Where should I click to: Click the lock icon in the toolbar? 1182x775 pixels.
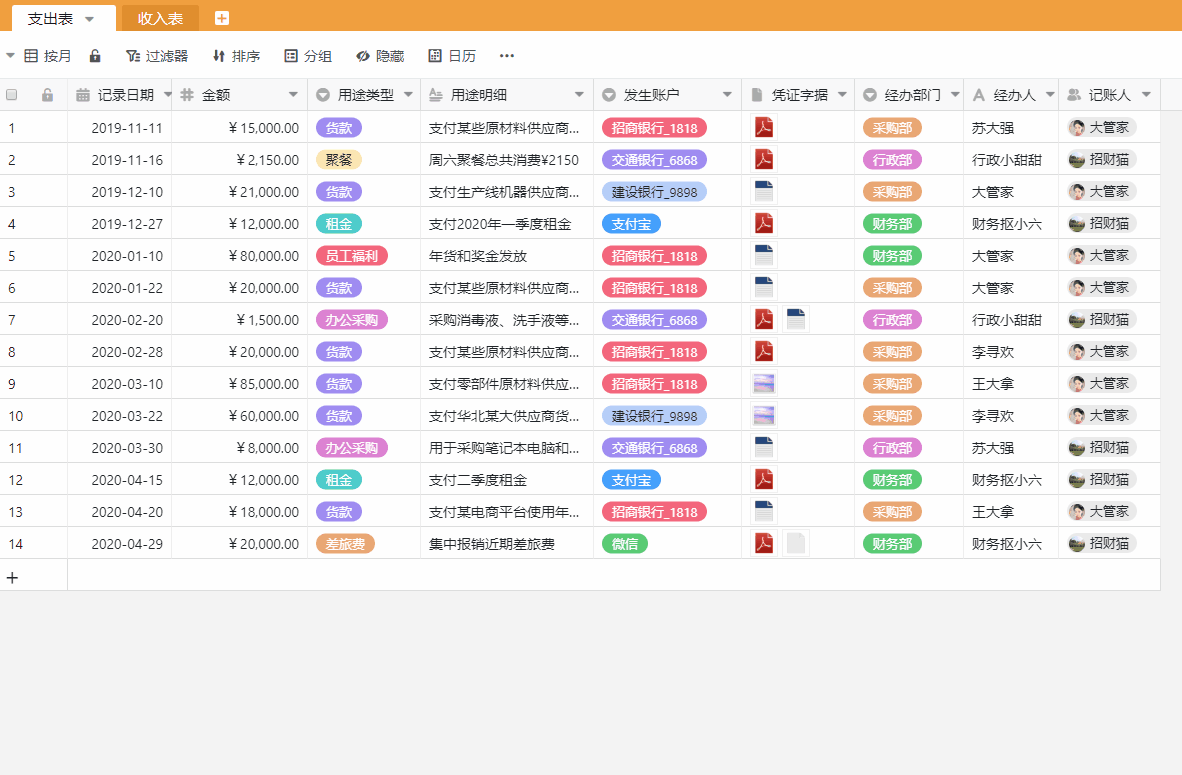tap(94, 56)
